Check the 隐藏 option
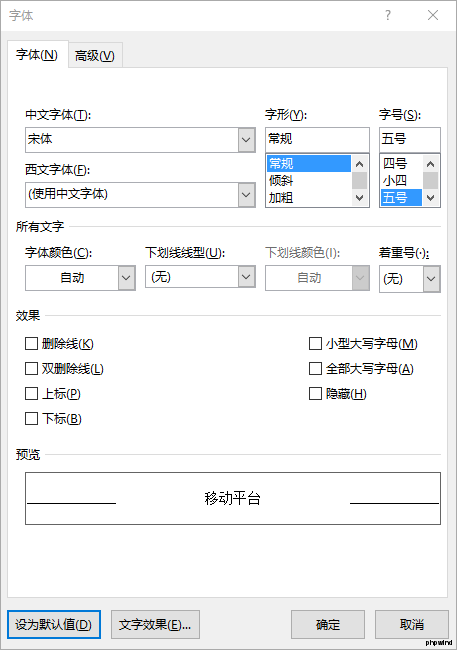This screenshot has height=650, width=457. pos(315,393)
